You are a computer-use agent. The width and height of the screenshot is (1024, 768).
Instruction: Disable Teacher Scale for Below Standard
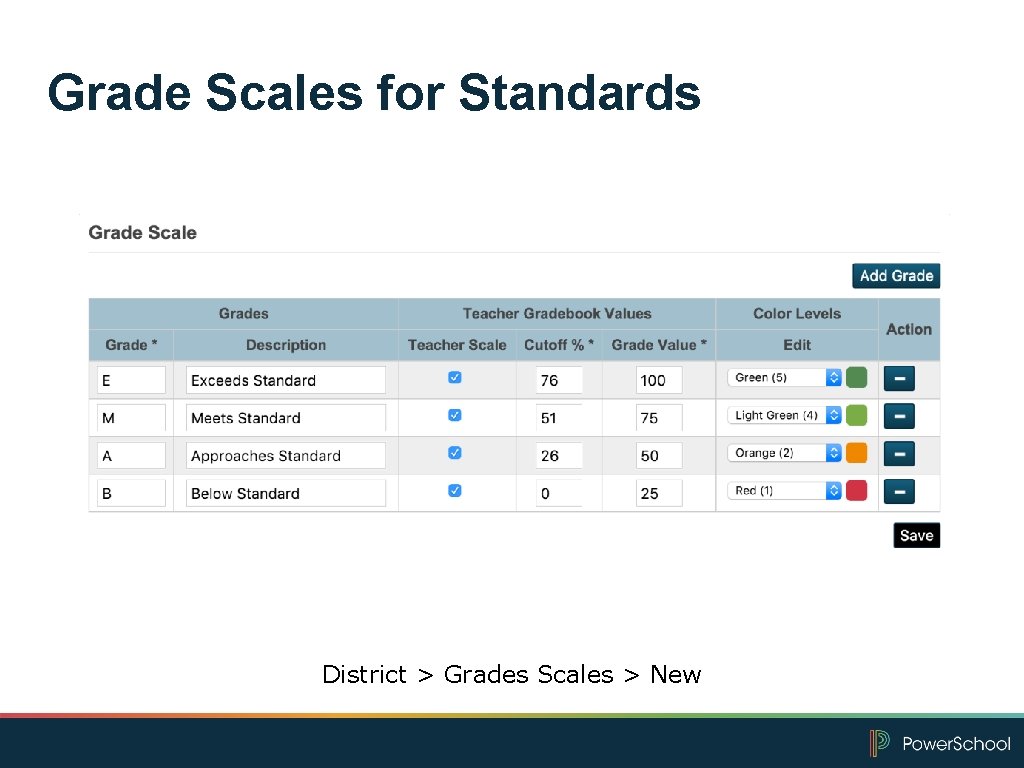455,490
